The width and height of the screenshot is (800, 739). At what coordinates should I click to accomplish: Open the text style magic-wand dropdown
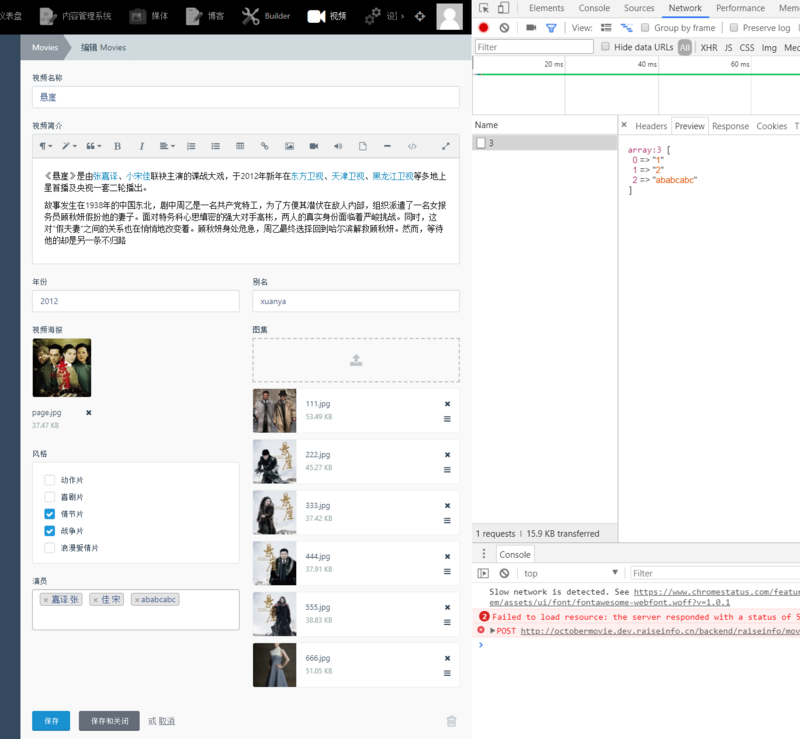[x=69, y=146]
